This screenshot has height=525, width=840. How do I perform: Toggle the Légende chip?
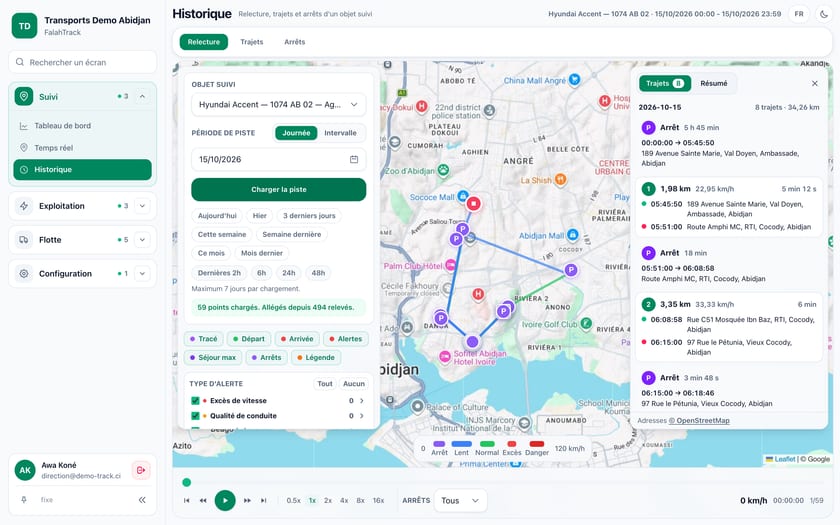pos(316,357)
